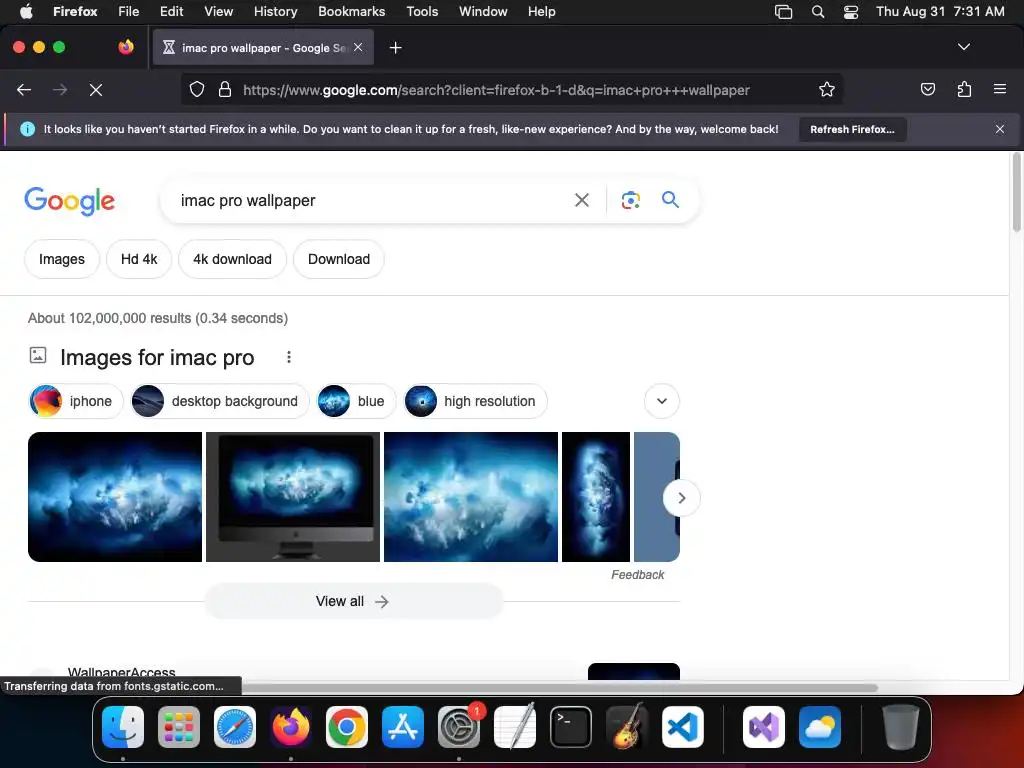
Task: Click the Window menu
Action: point(483,11)
